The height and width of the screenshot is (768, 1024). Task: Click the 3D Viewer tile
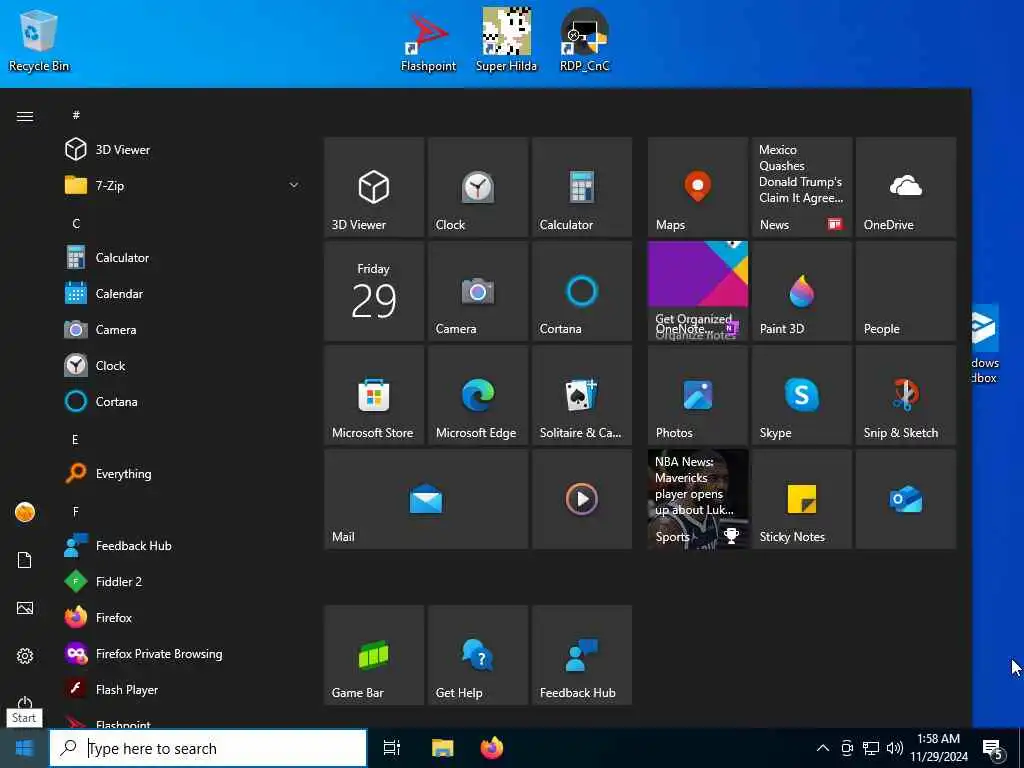374,187
